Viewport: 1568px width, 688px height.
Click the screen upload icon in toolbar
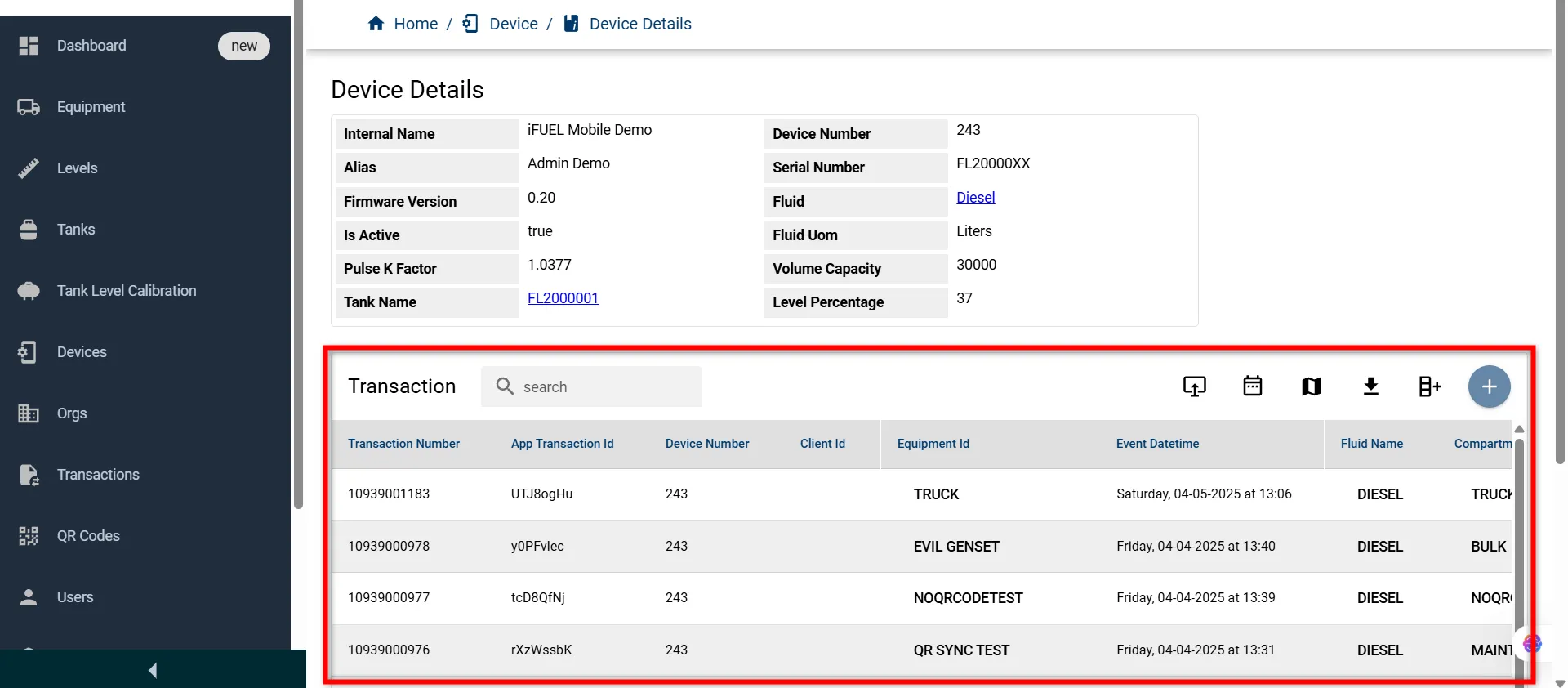tap(1195, 386)
